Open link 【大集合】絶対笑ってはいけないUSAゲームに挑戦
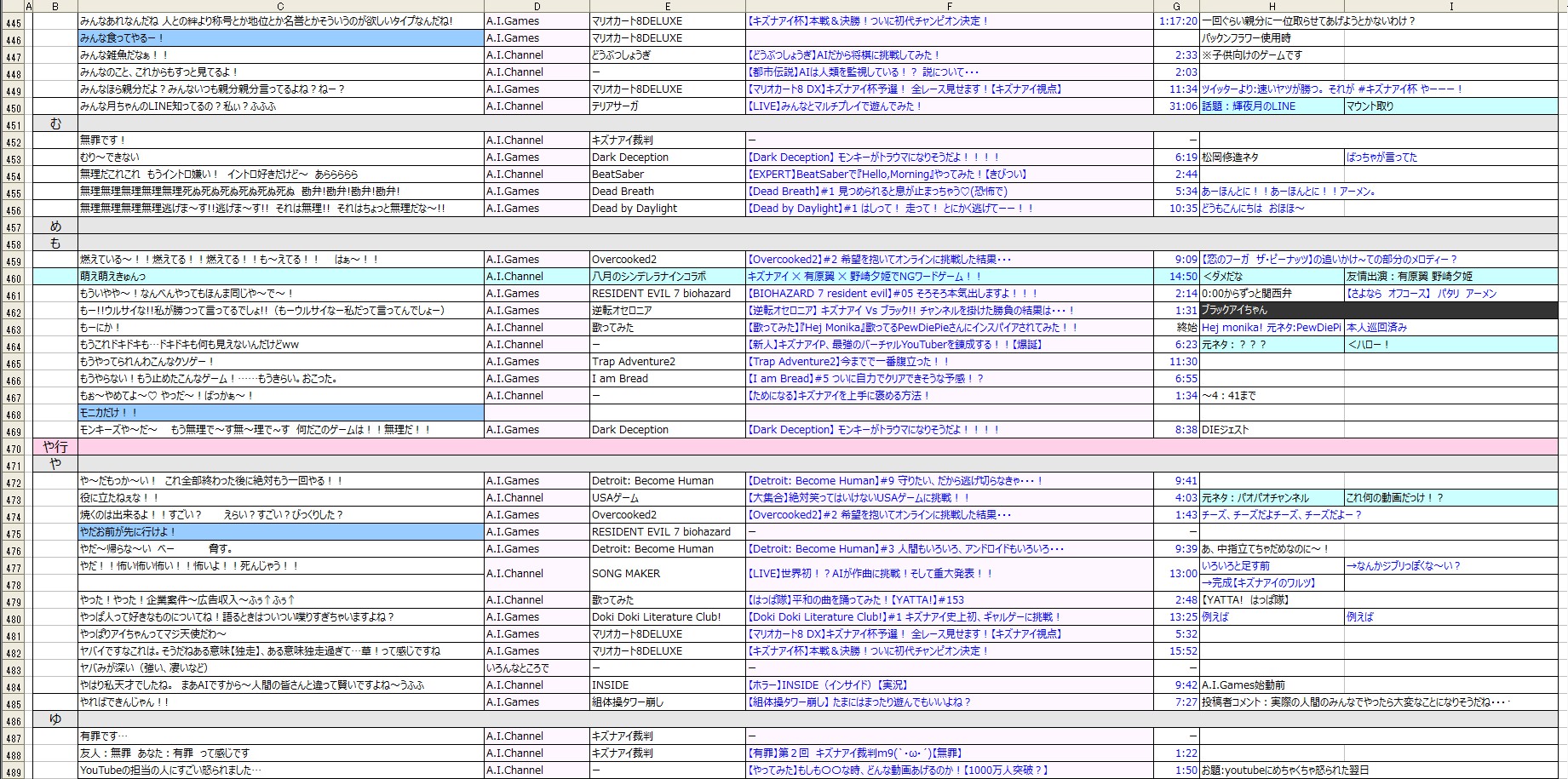 pyautogui.click(x=859, y=498)
